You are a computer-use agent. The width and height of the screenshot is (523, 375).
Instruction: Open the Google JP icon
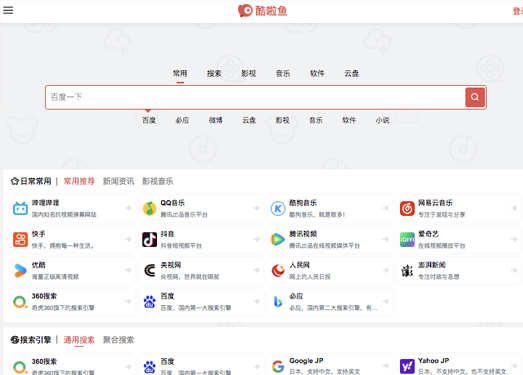pyautogui.click(x=278, y=366)
